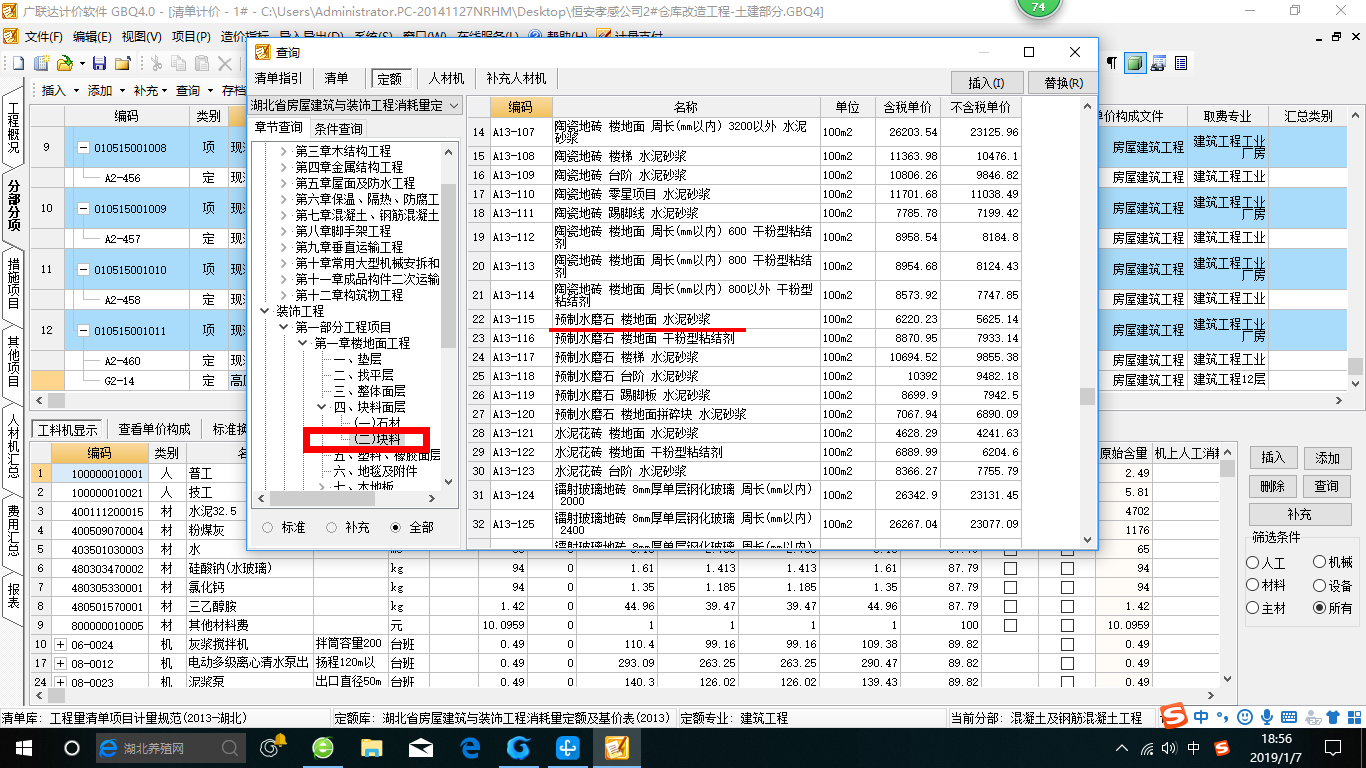Click the list document icon at toolbar end

click(1181, 63)
